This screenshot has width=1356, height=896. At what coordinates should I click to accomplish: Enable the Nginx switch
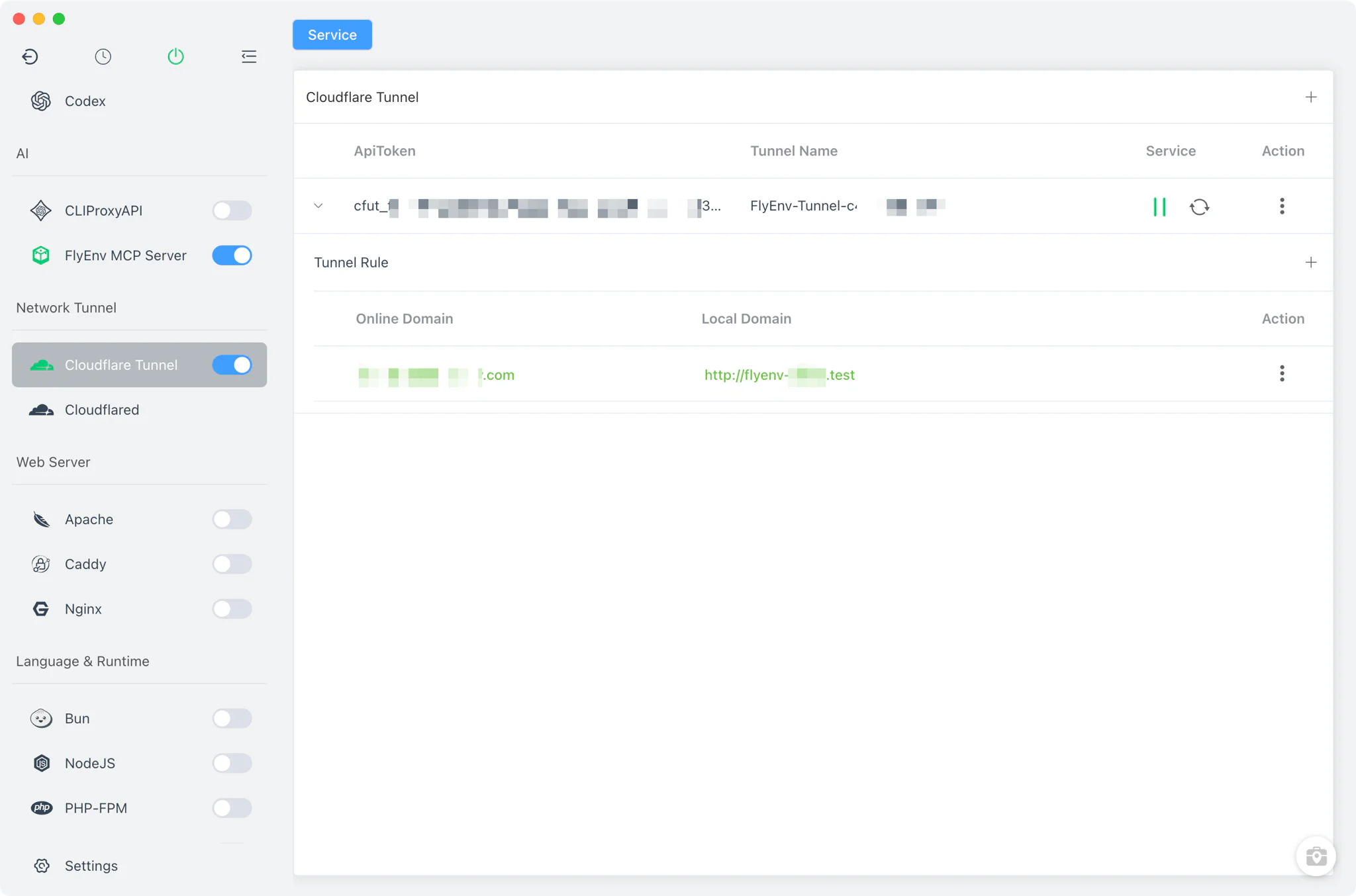[x=232, y=609]
